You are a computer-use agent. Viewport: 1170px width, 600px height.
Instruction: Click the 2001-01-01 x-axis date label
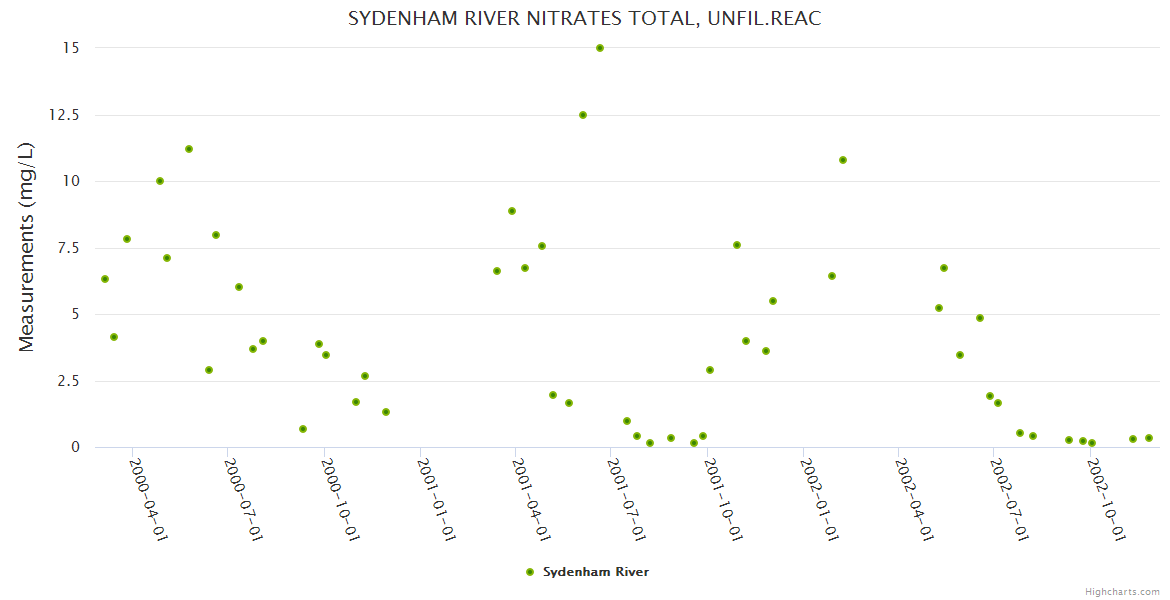pyautogui.click(x=436, y=499)
